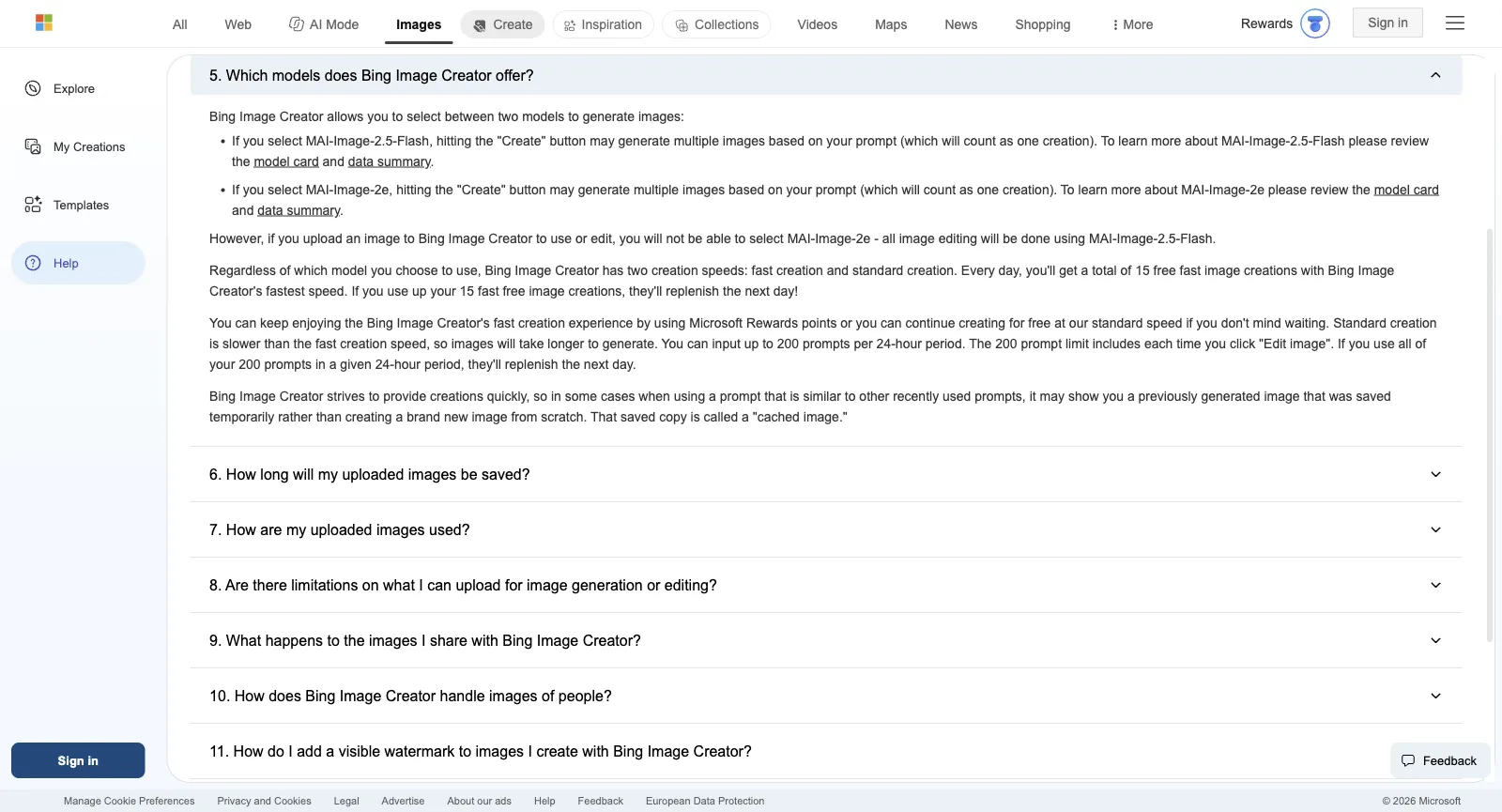
Task: Click the Microsoft logo icon
Action: [44, 23]
